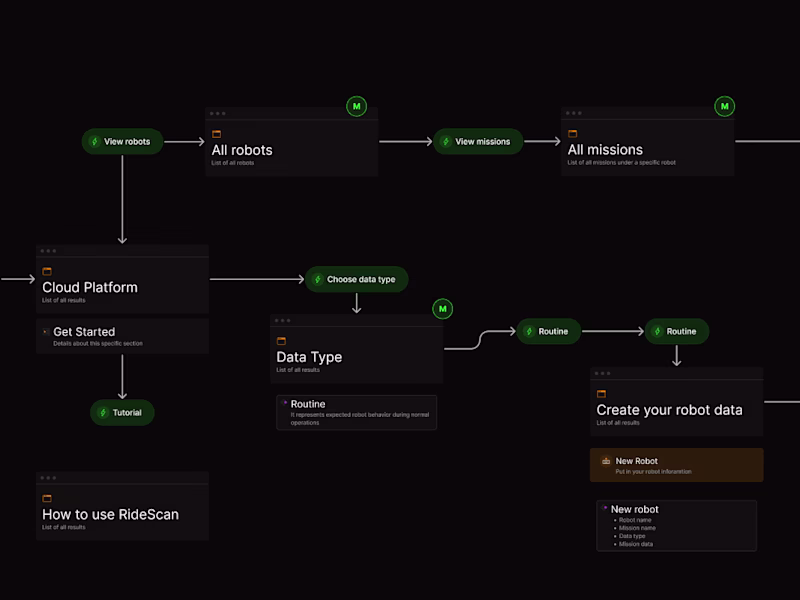The height and width of the screenshot is (600, 800).
Task: Select the Choose data type action node
Action: [x=357, y=280]
